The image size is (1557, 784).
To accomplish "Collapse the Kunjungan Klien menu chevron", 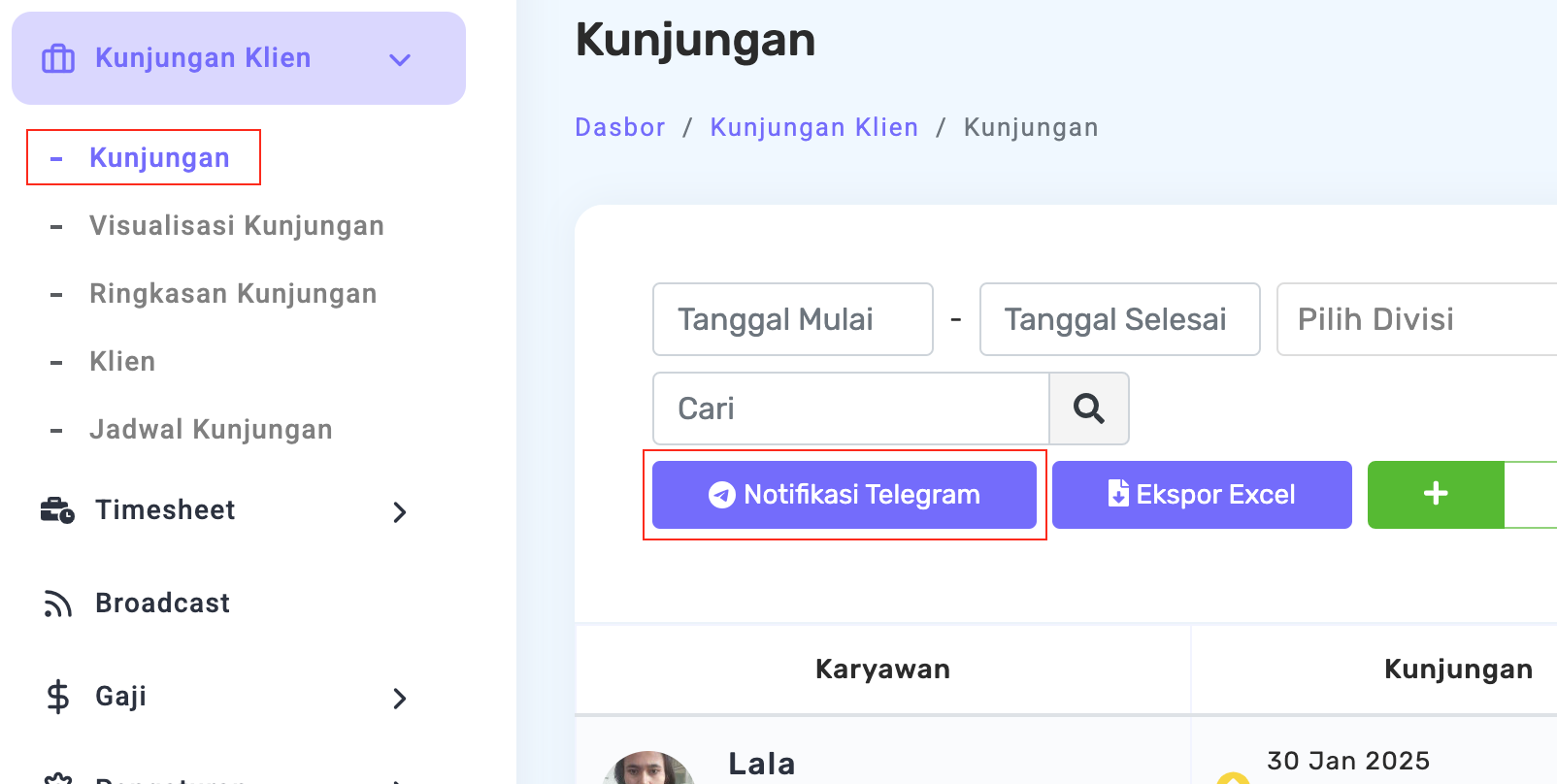I will 400,60.
